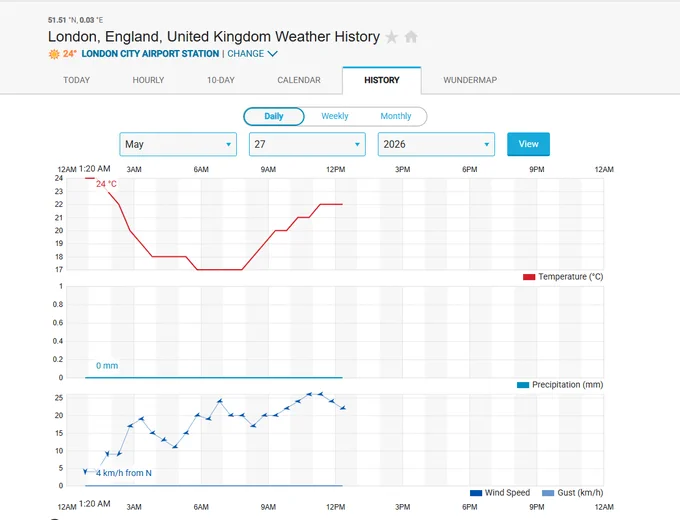
Task: Click the Gust (km/h) legend label
Action: click(580, 493)
